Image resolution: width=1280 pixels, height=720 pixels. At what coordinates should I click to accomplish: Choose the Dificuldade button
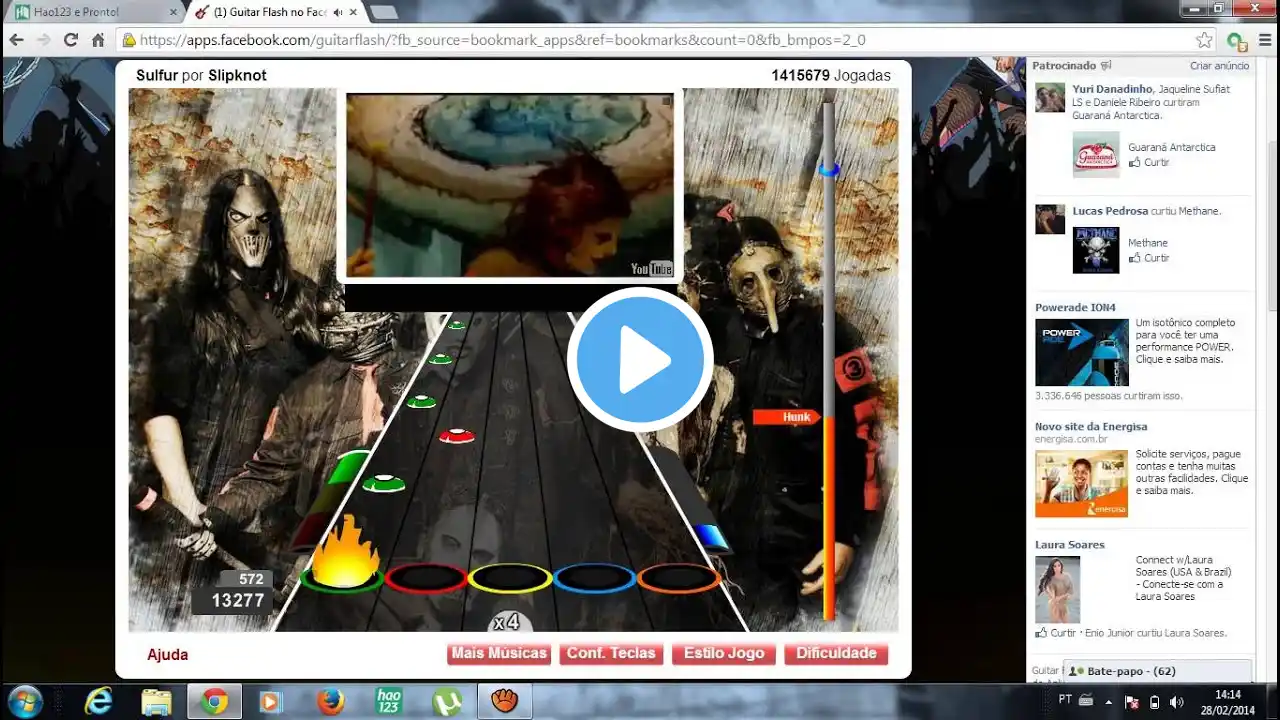pos(836,653)
